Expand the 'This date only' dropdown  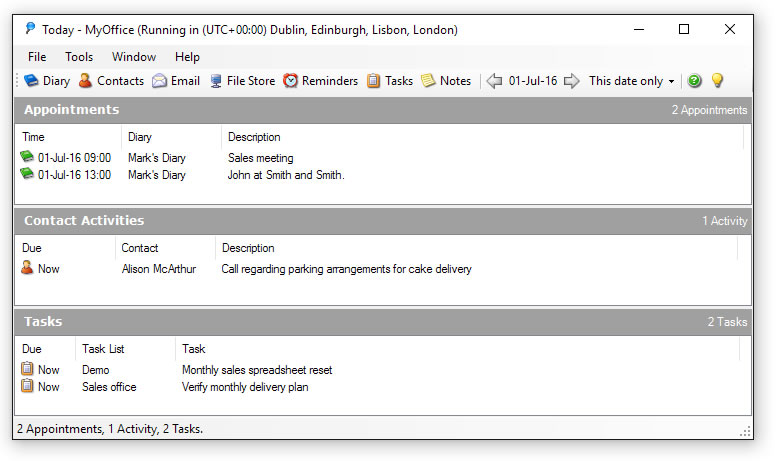pos(631,81)
